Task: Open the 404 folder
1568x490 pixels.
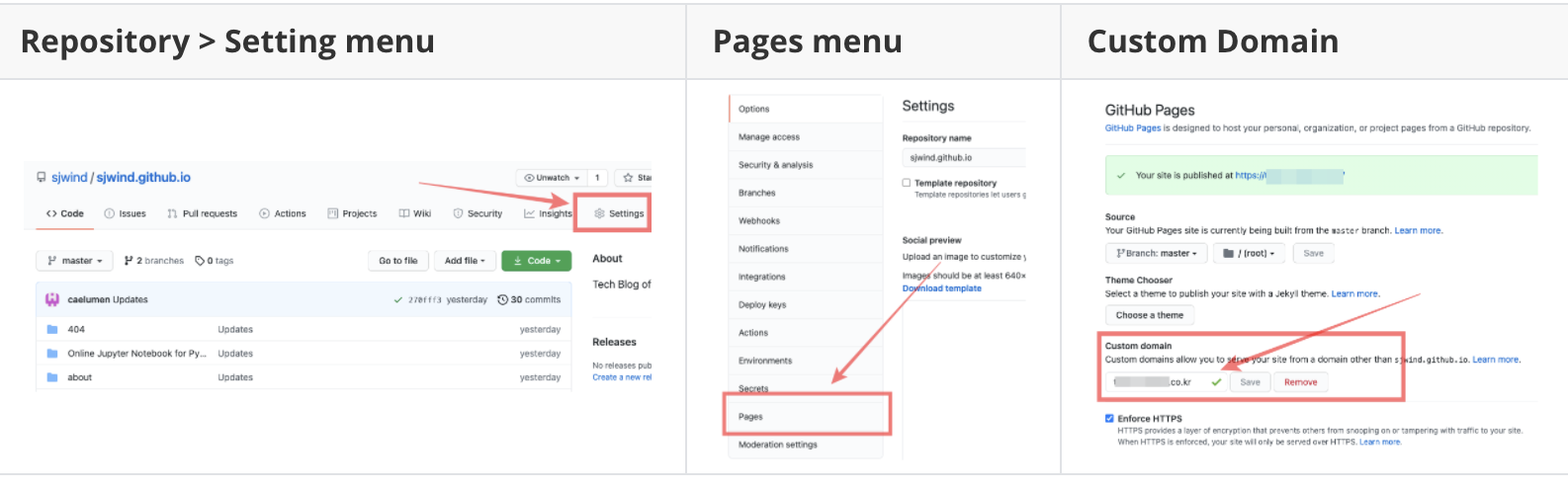Action: (x=76, y=329)
